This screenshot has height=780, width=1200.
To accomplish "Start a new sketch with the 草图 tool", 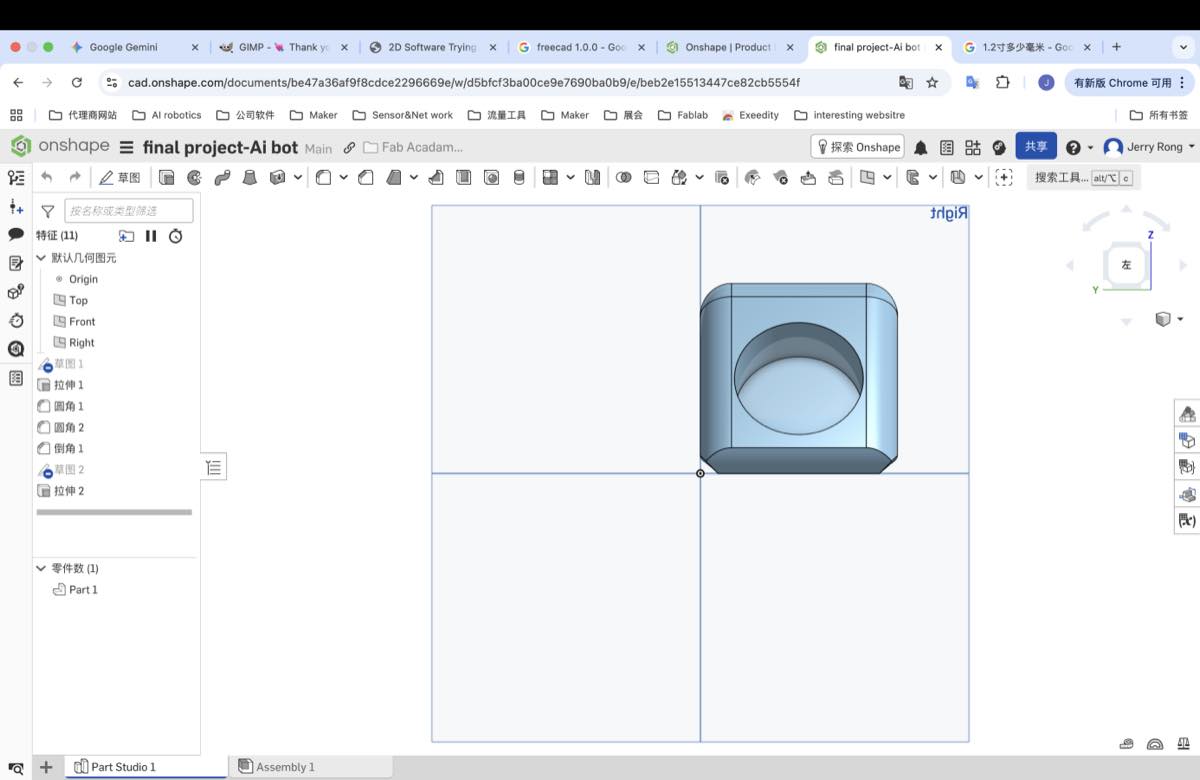I will (120, 177).
